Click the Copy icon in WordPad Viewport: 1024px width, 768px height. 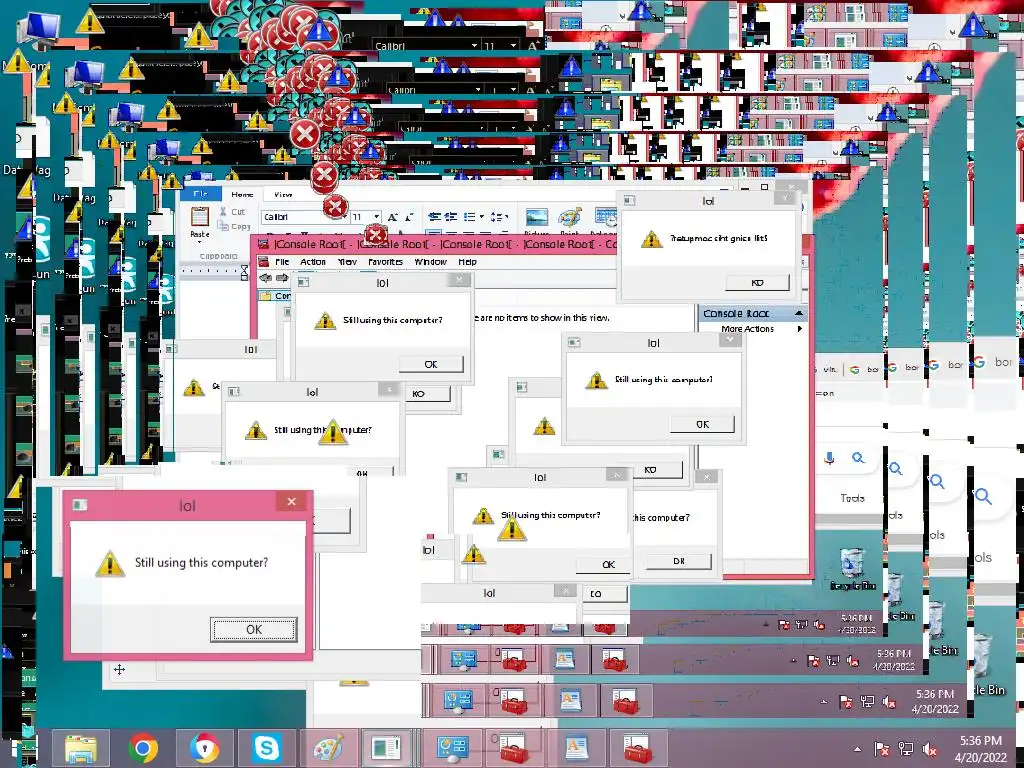click(x=223, y=226)
